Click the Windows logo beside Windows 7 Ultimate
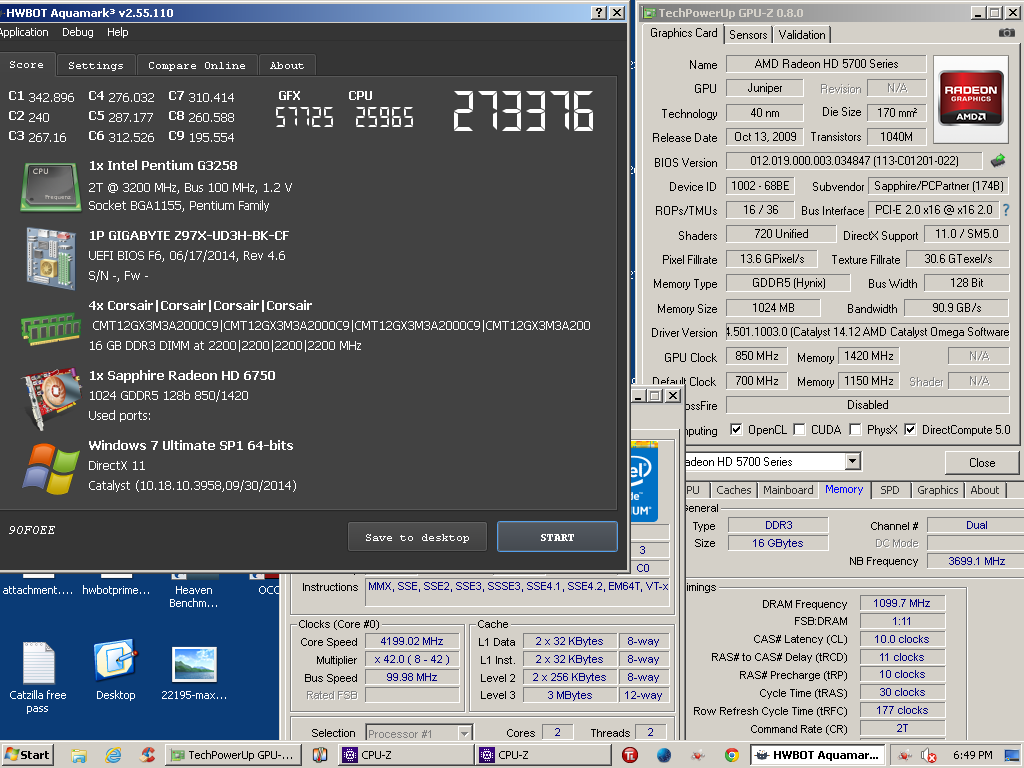This screenshot has height=768, width=1024. coord(50,468)
